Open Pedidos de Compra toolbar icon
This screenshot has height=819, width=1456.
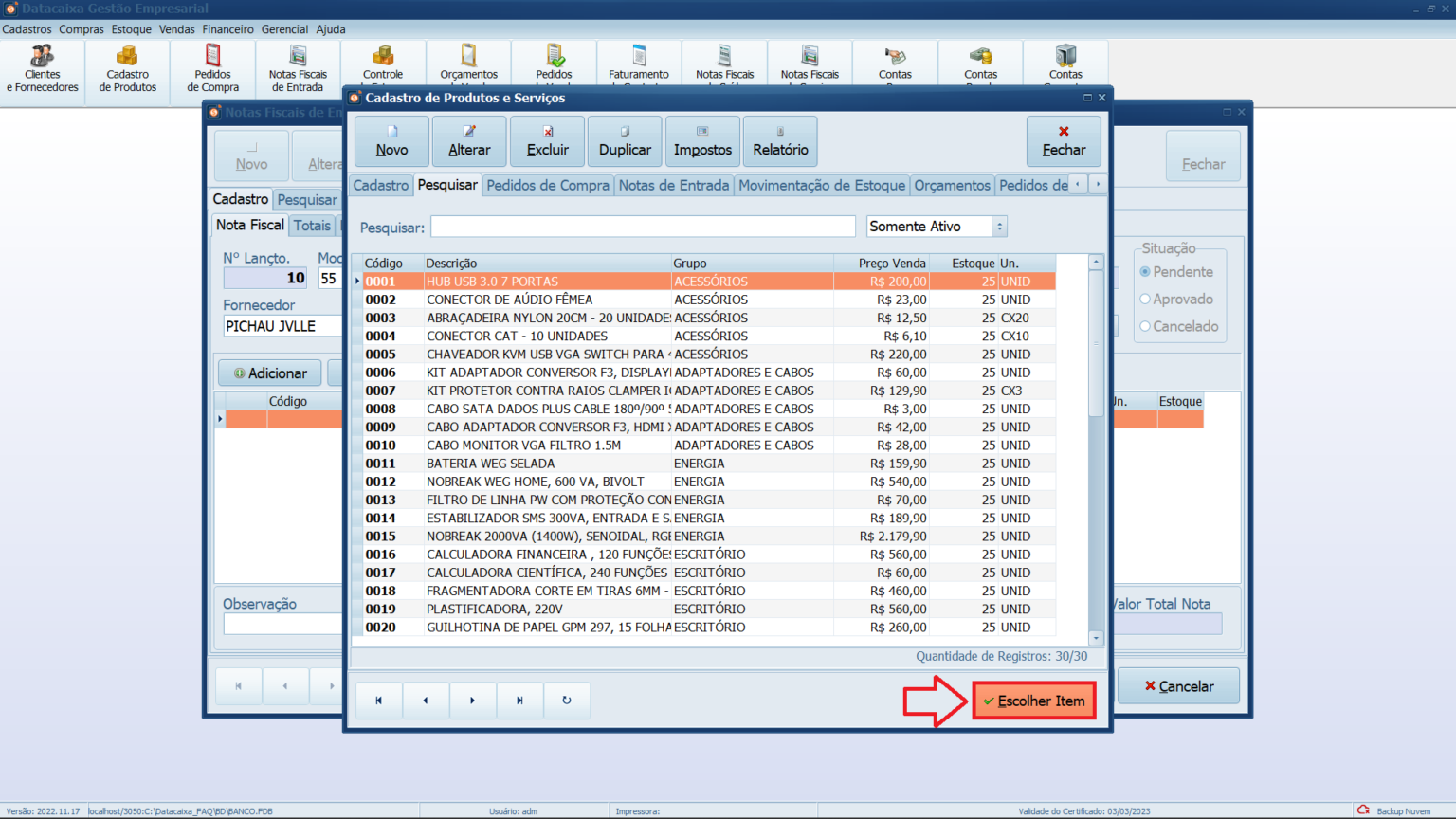click(x=212, y=68)
